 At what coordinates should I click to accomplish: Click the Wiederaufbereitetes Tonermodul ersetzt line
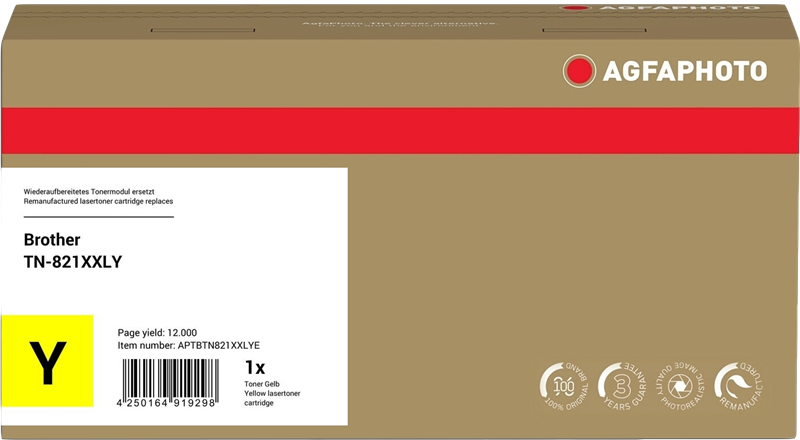[x=89, y=192]
